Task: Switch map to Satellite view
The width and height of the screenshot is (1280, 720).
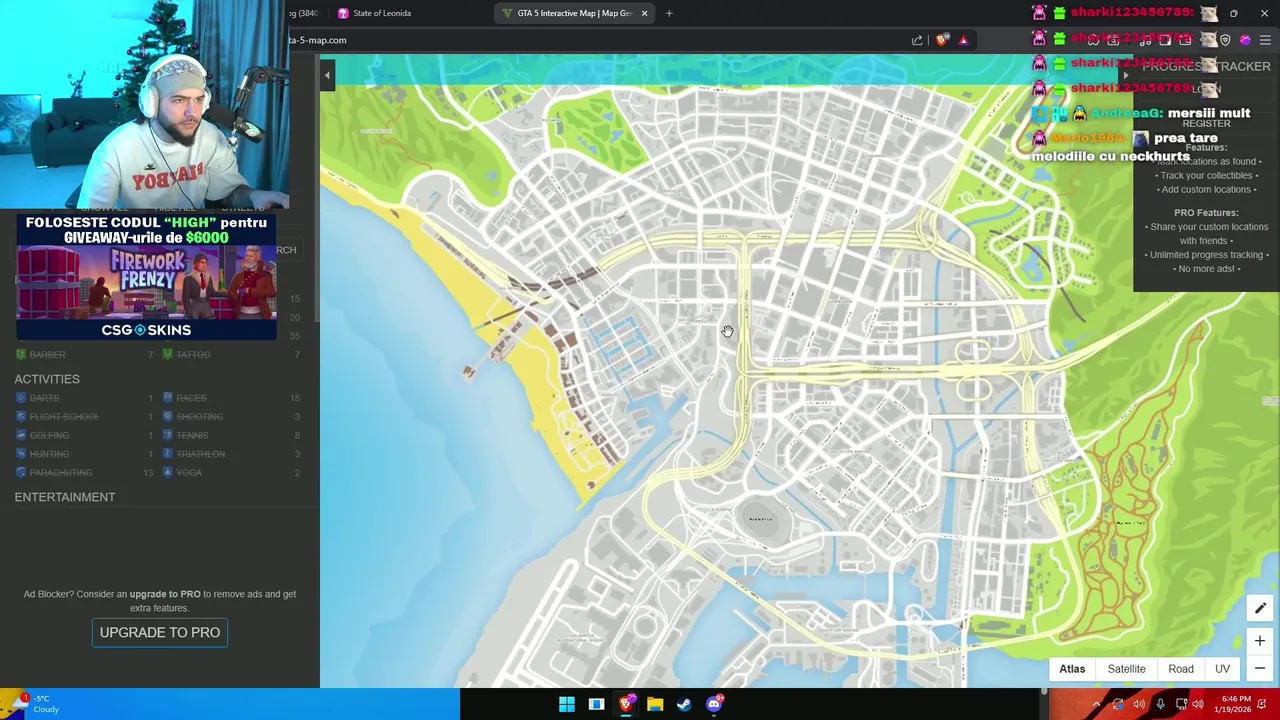Action: tap(1126, 669)
